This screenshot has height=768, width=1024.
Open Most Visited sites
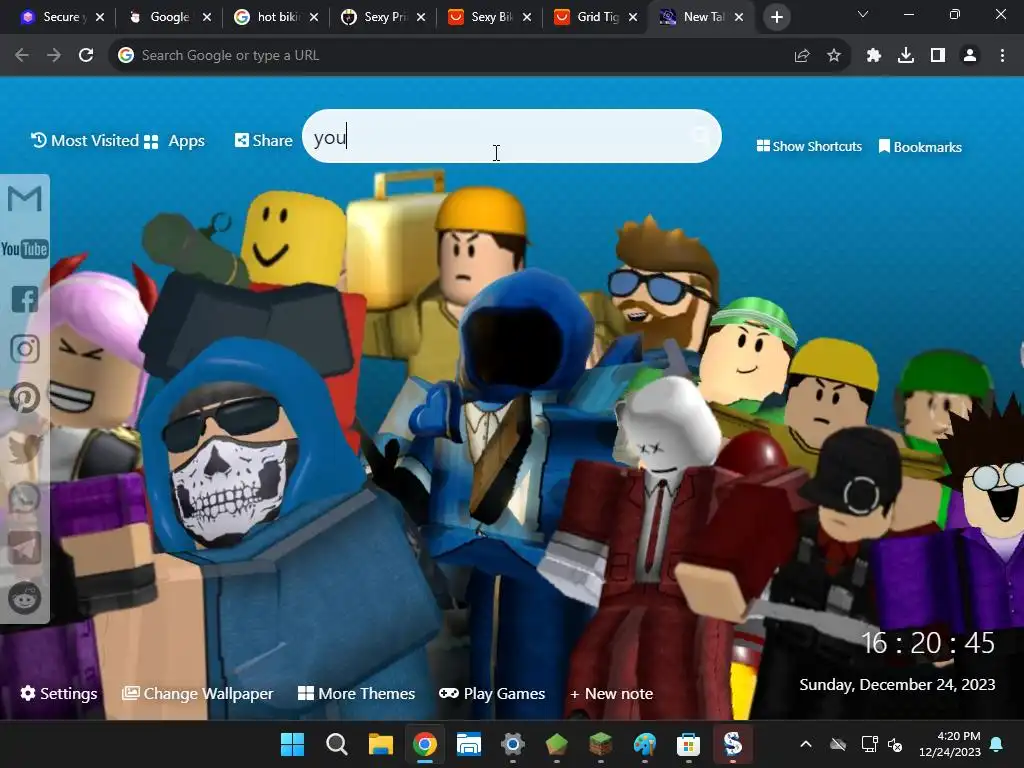[x=85, y=140]
